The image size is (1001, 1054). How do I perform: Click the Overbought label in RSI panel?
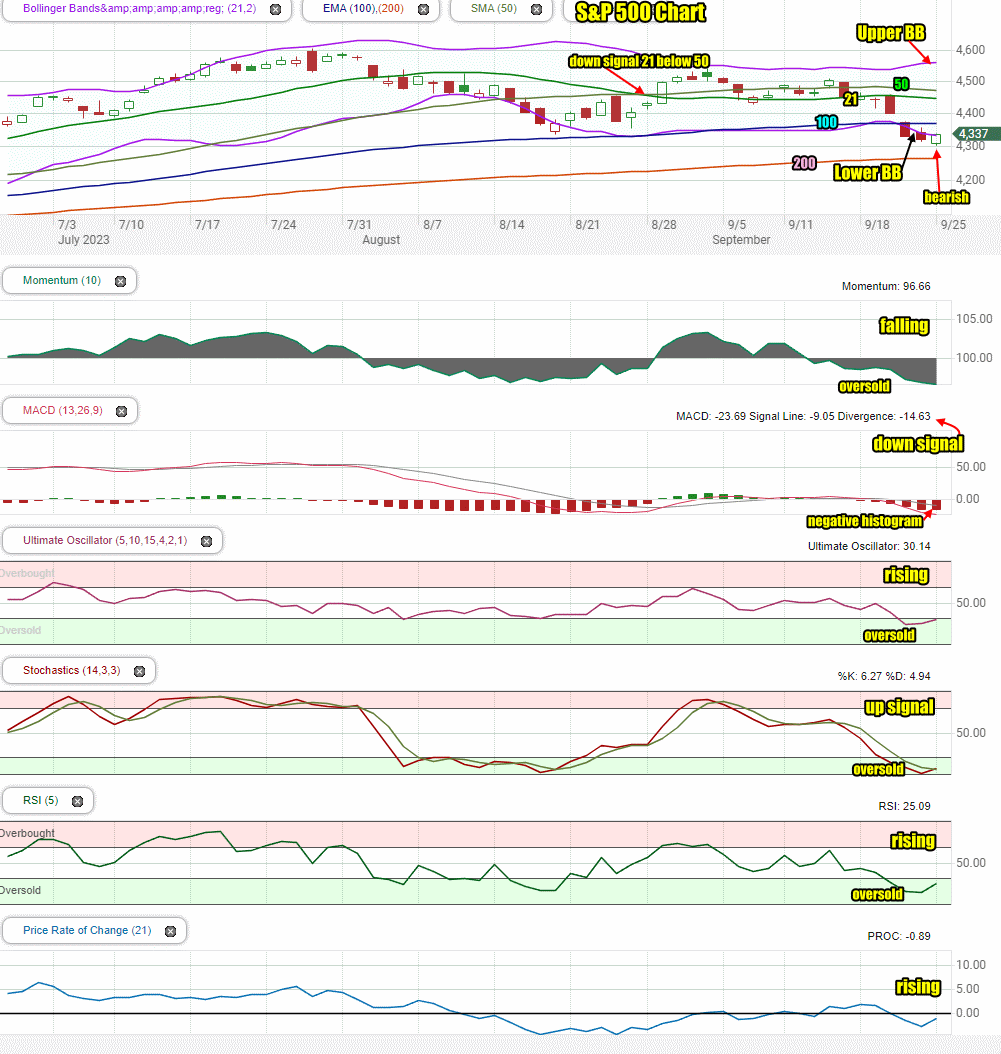click(27, 834)
